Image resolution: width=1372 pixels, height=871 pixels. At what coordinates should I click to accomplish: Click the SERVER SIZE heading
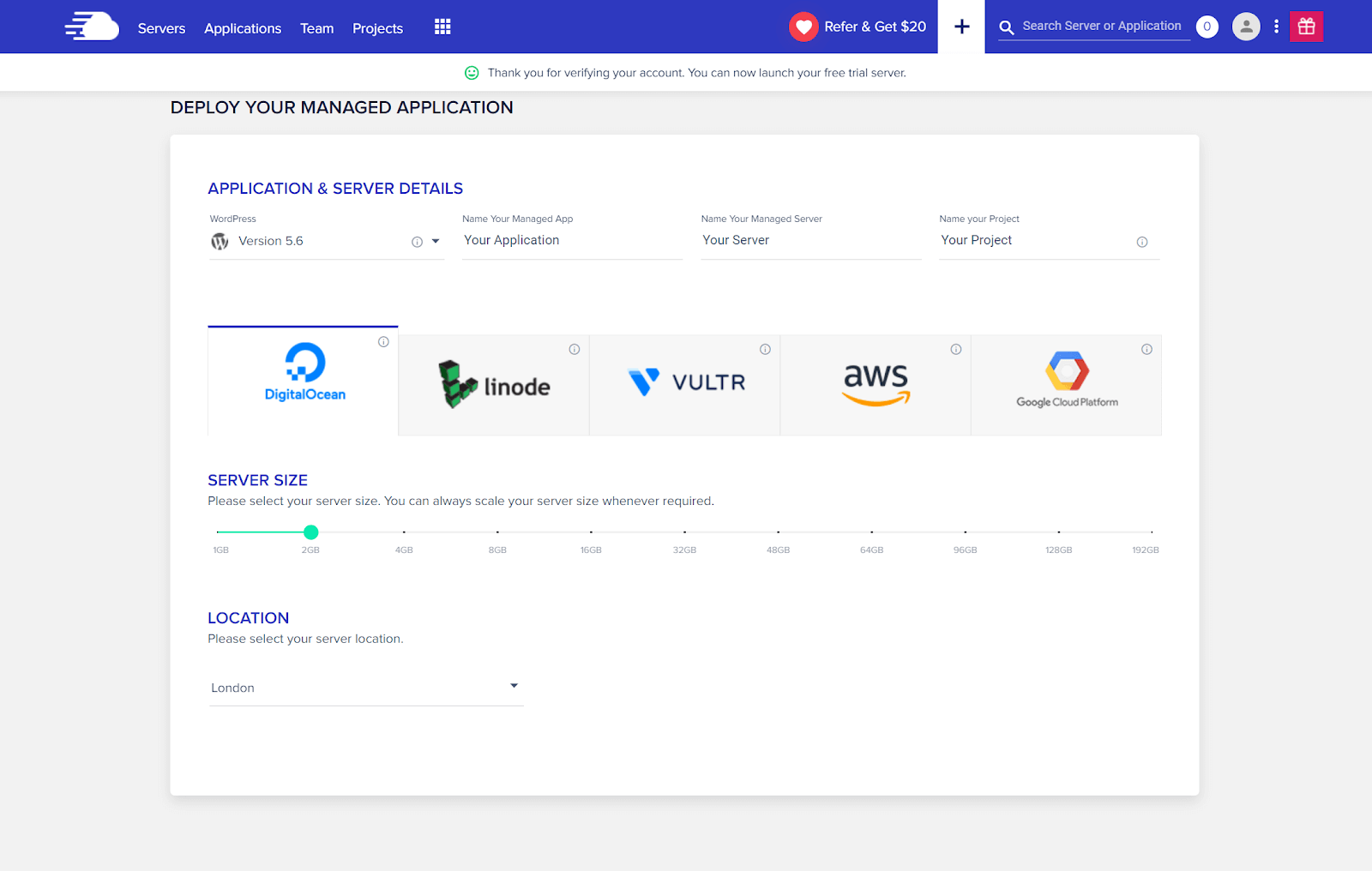pos(257,480)
